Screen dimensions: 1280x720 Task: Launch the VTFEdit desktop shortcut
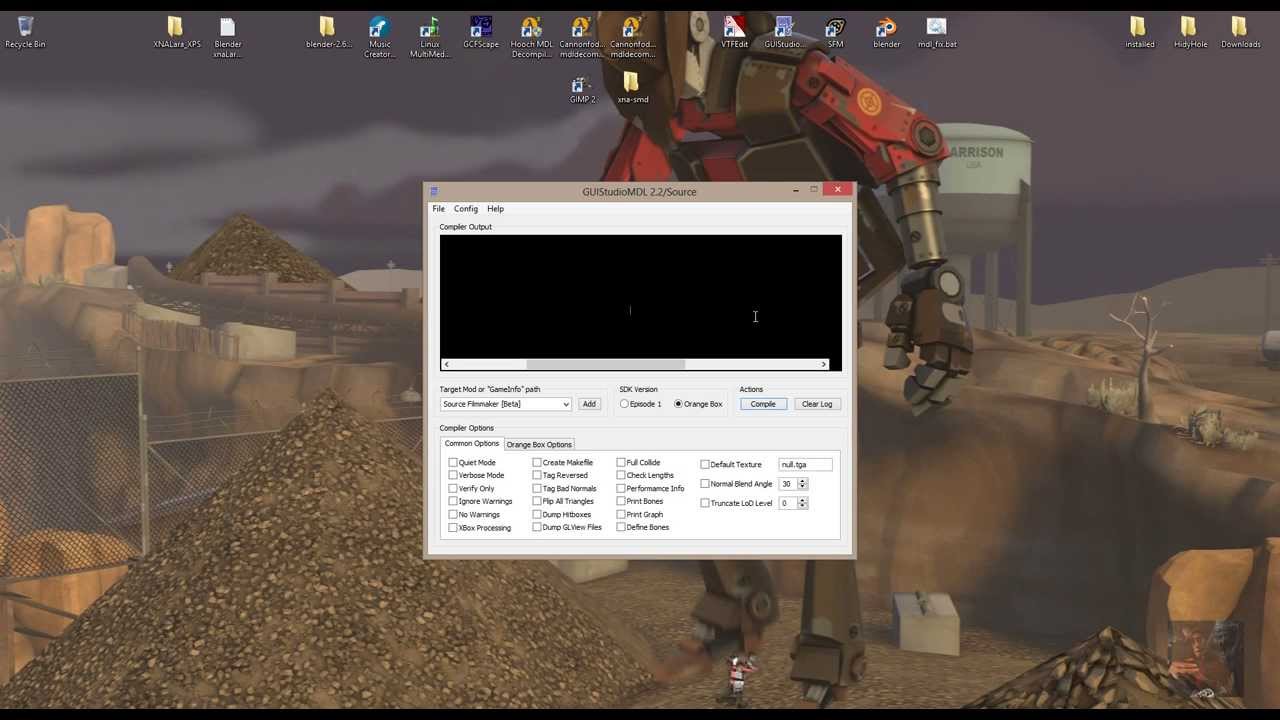coord(734,32)
